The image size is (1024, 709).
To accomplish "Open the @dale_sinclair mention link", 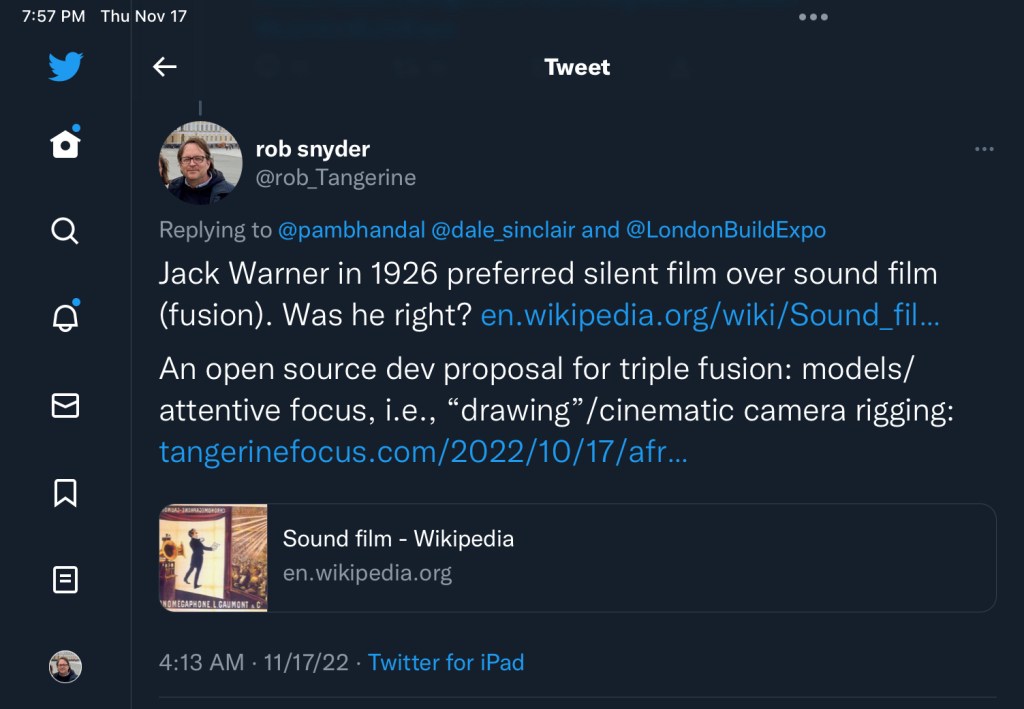I will click(503, 230).
